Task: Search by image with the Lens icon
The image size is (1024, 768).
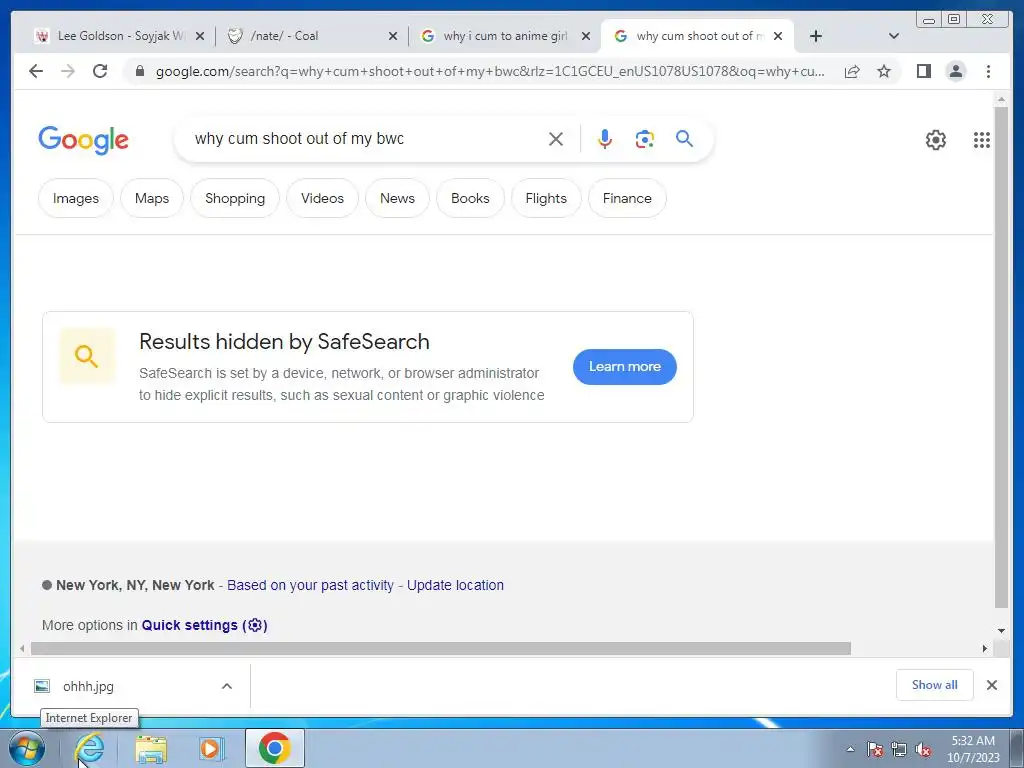Action: click(645, 139)
